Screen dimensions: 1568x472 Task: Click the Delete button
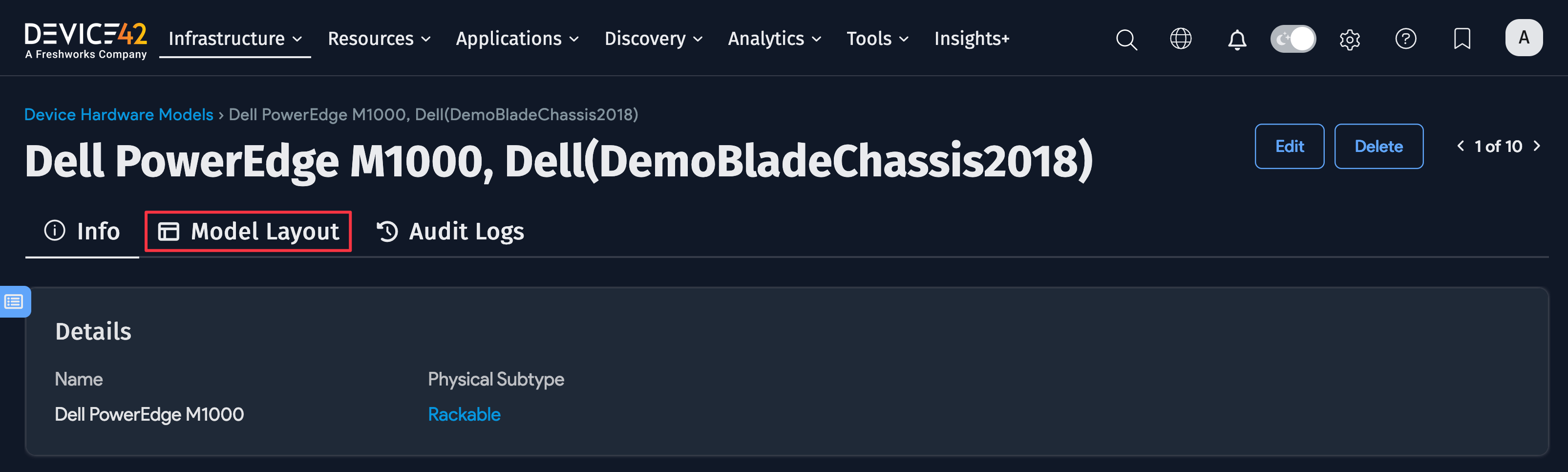(x=1378, y=146)
